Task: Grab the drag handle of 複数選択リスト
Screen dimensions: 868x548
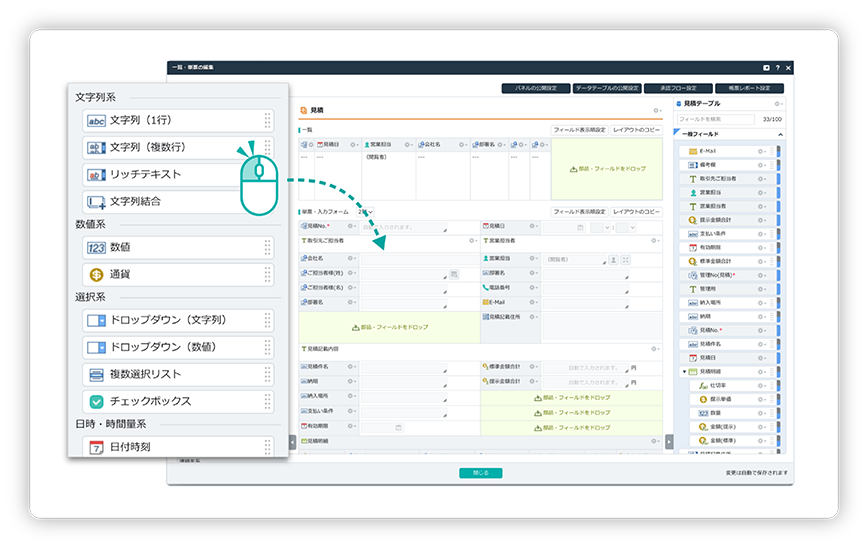Action: [x=267, y=374]
